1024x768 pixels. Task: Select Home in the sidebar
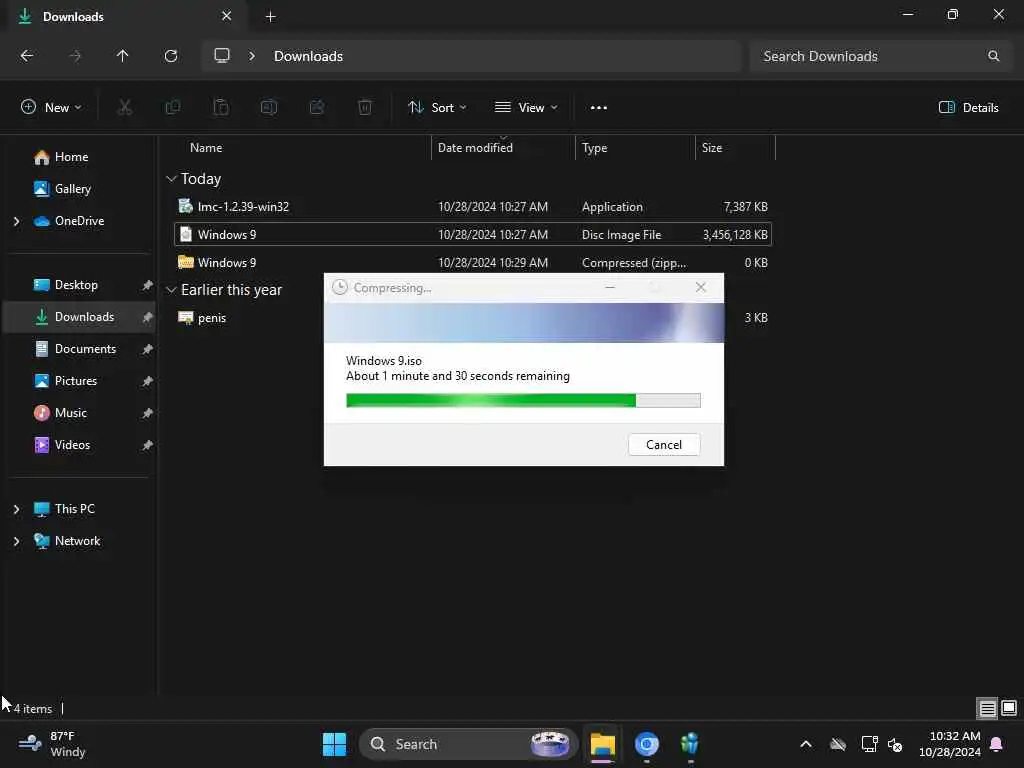[x=78, y=157]
